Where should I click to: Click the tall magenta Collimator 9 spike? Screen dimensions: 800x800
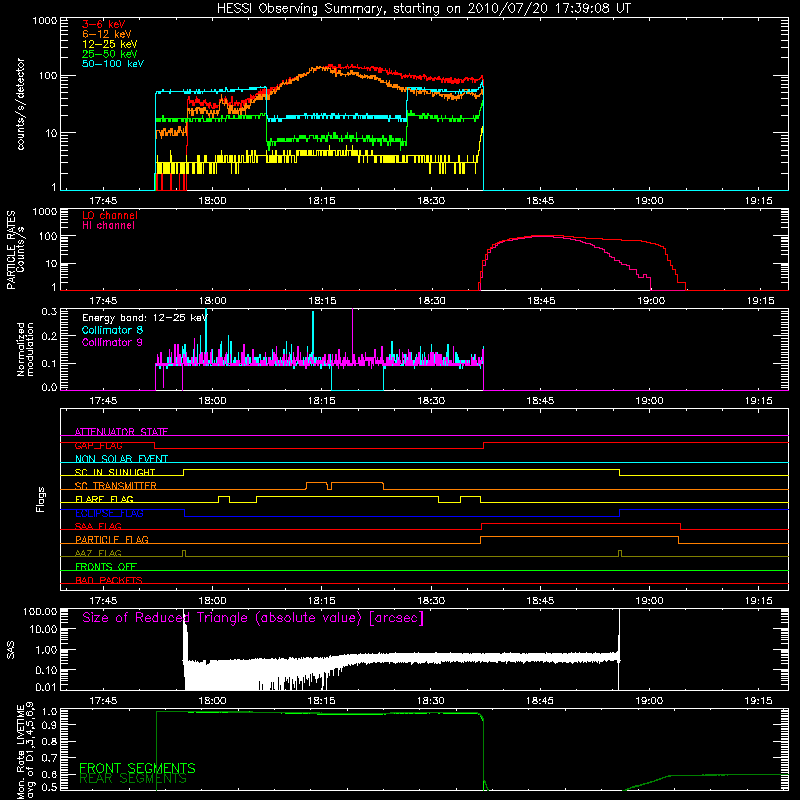pos(353,335)
